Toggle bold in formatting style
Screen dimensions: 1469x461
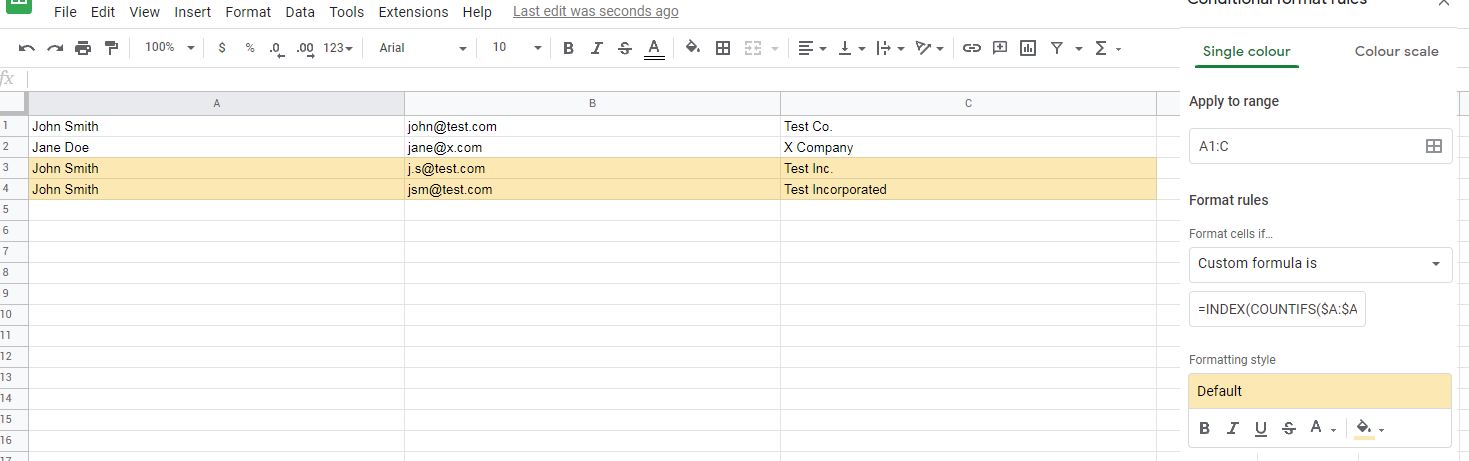[x=1204, y=428]
